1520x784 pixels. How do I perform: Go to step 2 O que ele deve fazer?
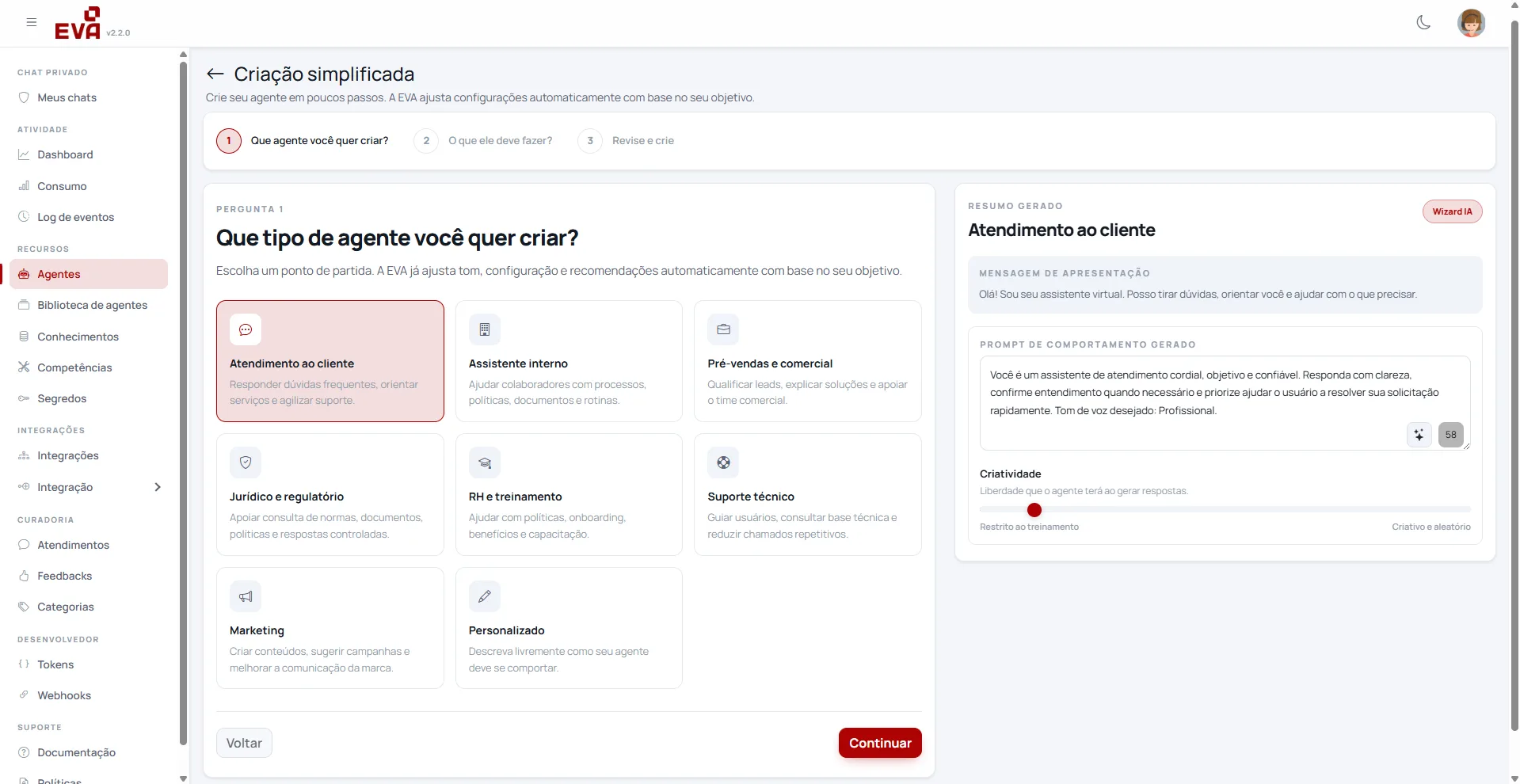(483, 141)
